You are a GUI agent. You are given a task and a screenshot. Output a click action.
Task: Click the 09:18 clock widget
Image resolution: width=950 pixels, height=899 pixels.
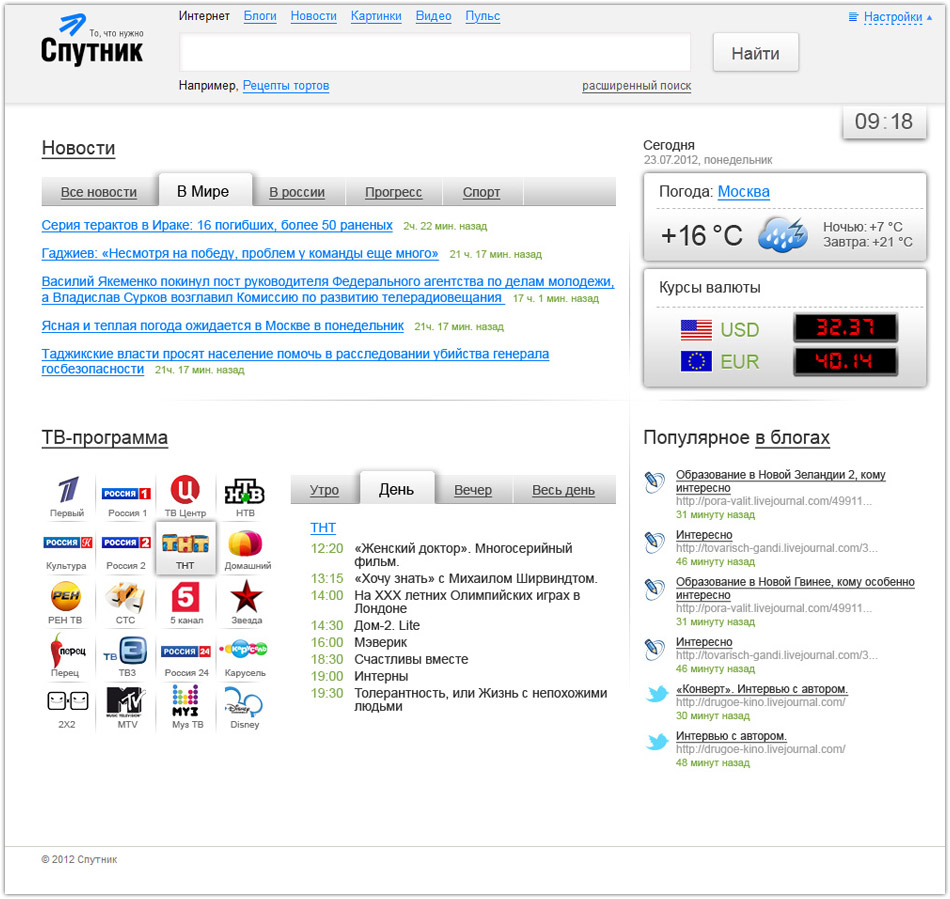pyautogui.click(x=884, y=121)
